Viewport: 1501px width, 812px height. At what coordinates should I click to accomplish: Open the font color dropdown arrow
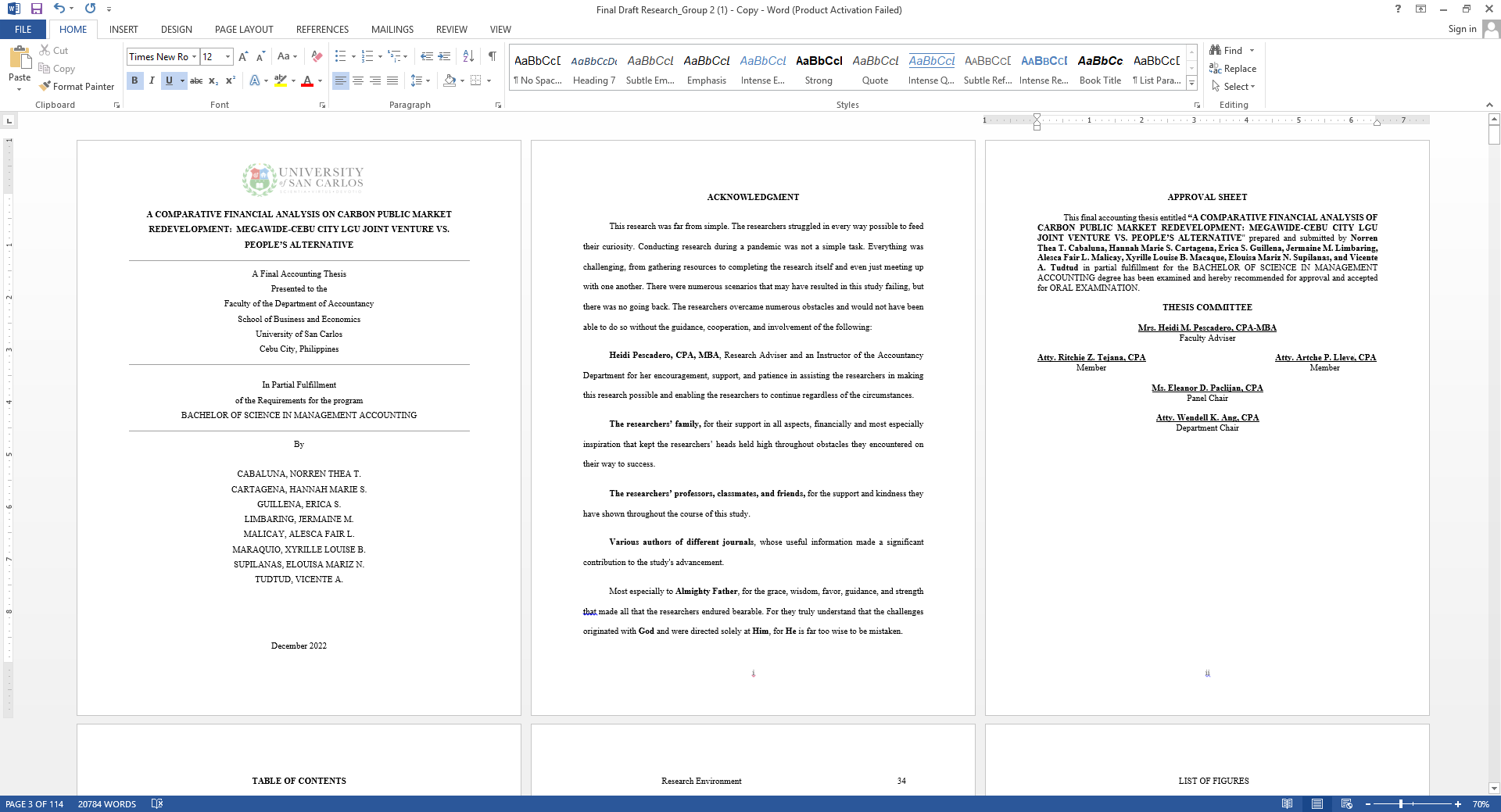[320, 80]
